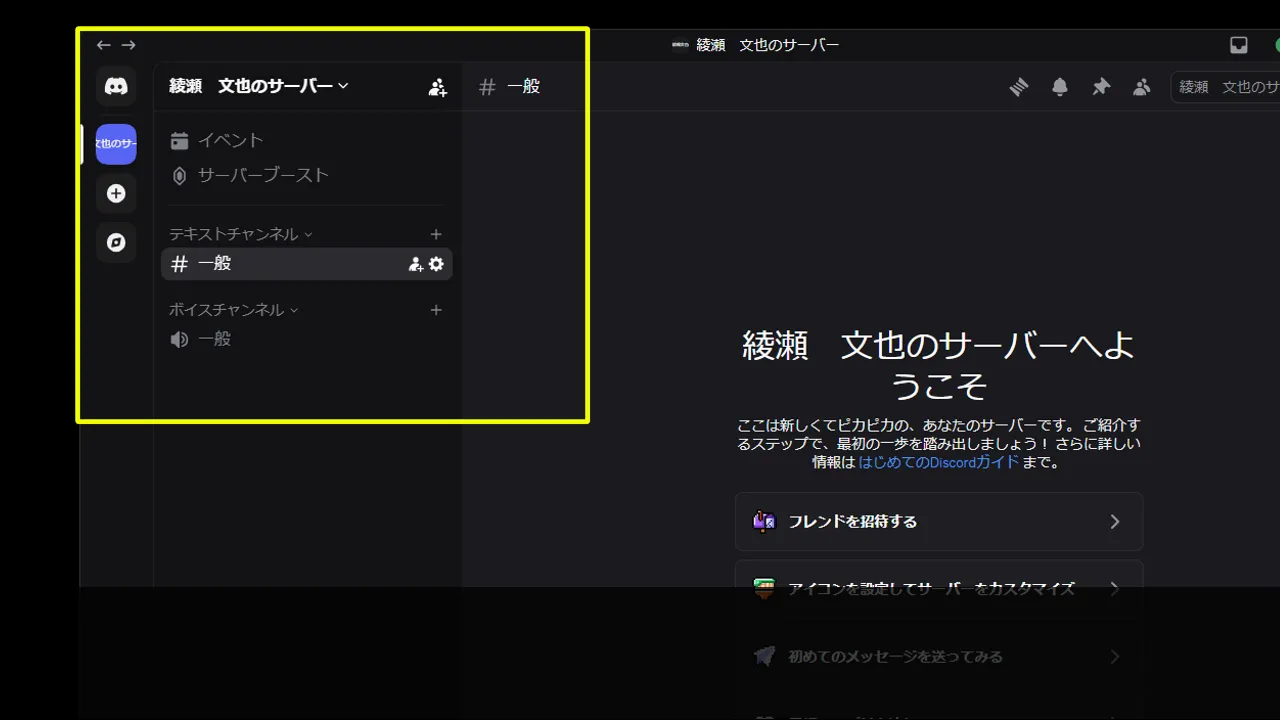This screenshot has width=1280, height=720.
Task: Click the invite people icon beside server name
Action: tap(437, 86)
